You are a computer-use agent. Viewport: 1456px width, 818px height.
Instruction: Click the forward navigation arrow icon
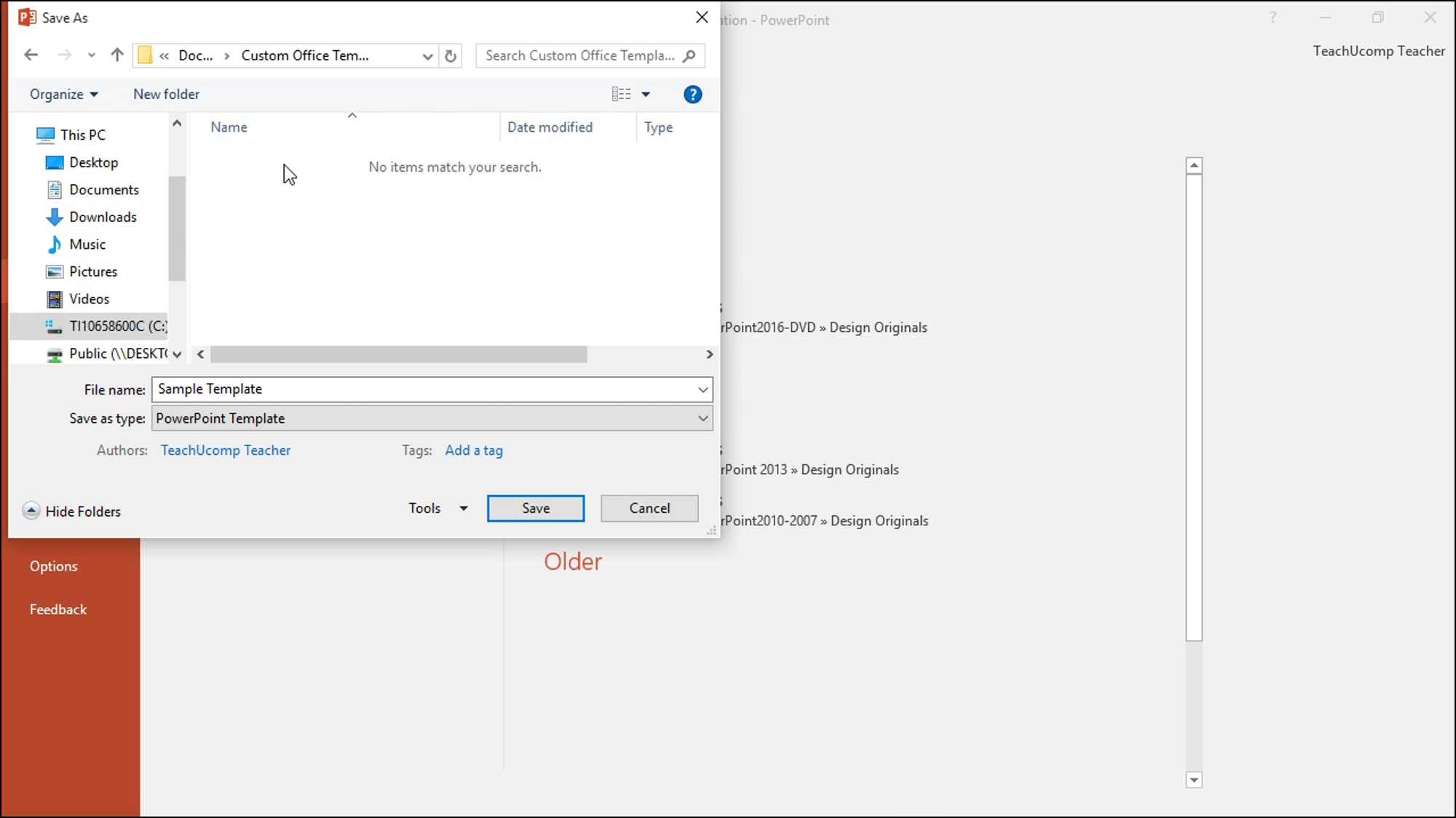(63, 55)
